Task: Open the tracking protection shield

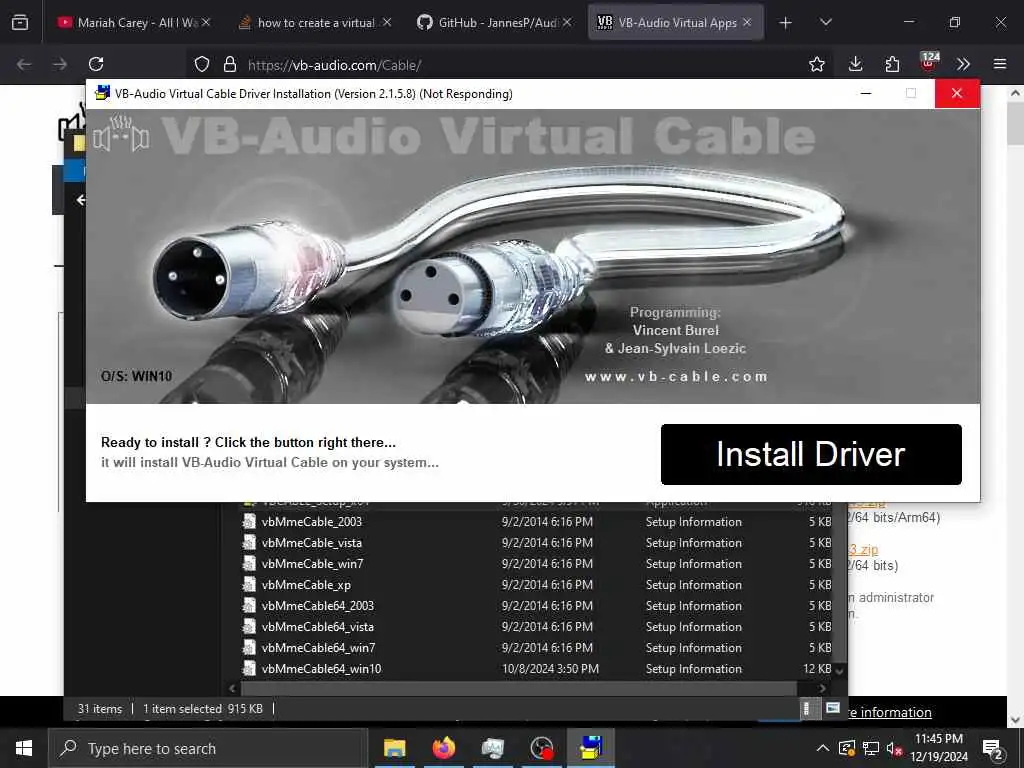Action: (202, 64)
